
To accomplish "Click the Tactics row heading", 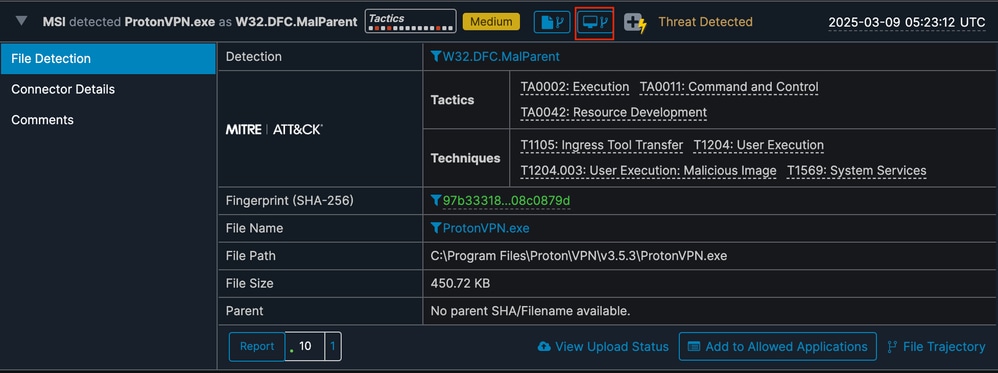I will click(x=453, y=100).
